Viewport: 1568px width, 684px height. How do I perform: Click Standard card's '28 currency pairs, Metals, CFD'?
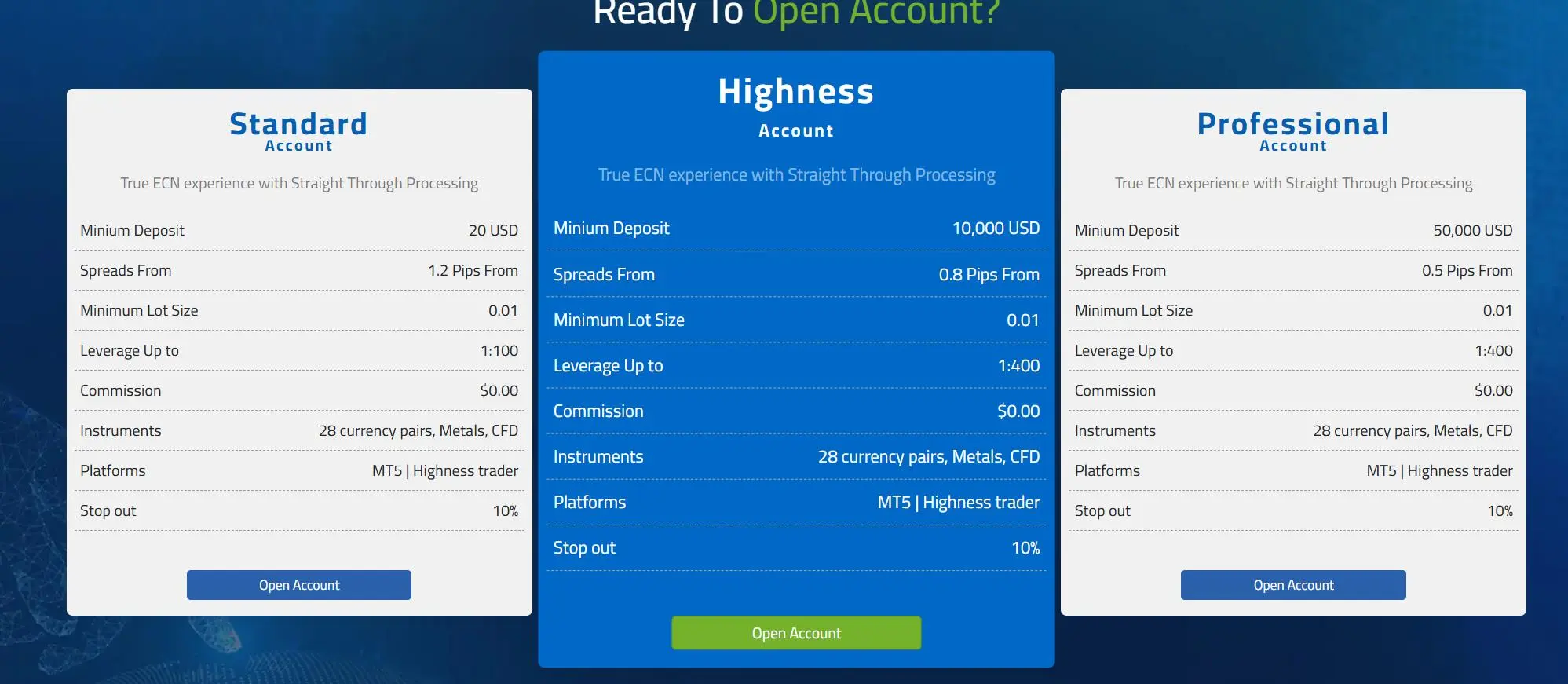418,430
